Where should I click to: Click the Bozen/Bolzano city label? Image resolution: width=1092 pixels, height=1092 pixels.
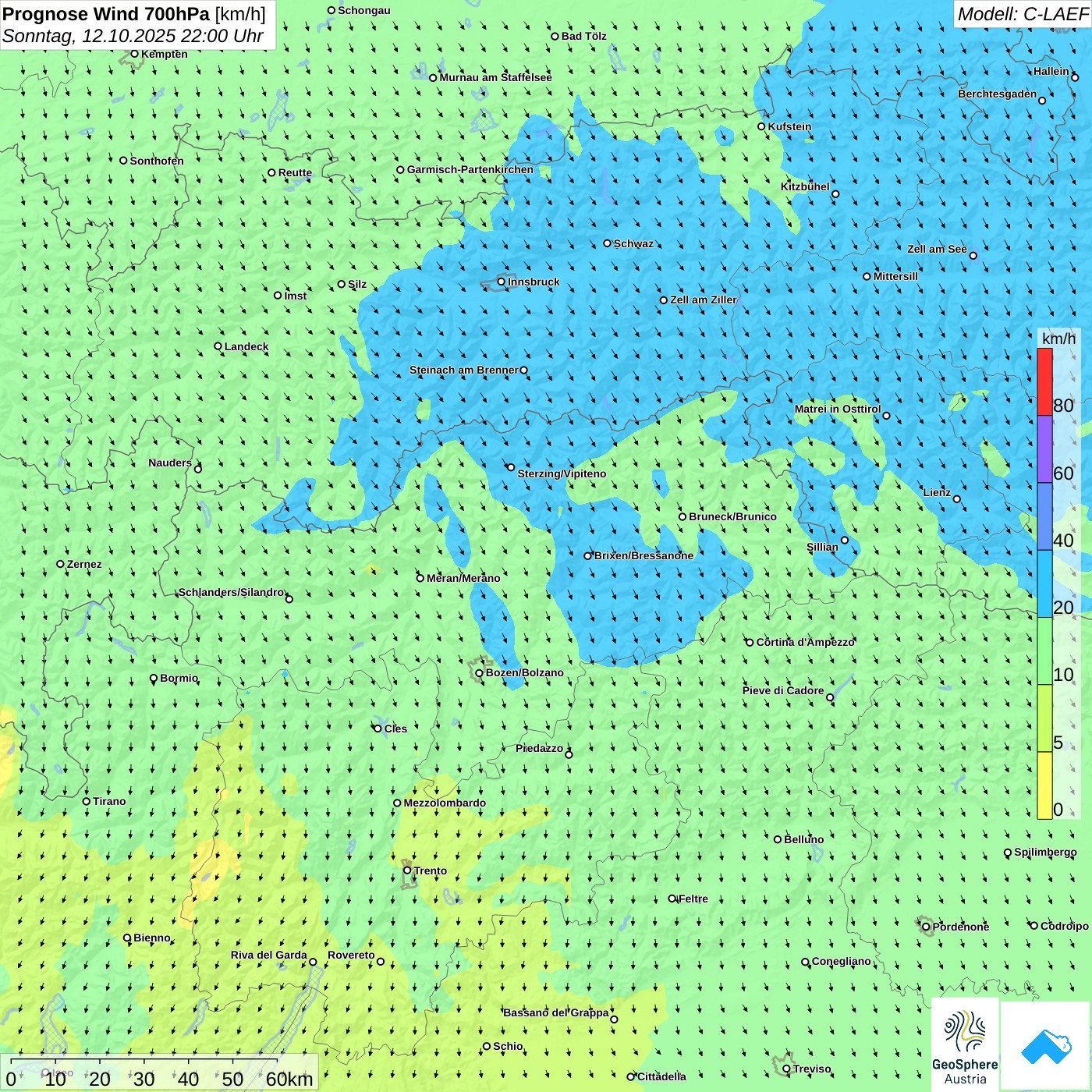pyautogui.click(x=524, y=672)
